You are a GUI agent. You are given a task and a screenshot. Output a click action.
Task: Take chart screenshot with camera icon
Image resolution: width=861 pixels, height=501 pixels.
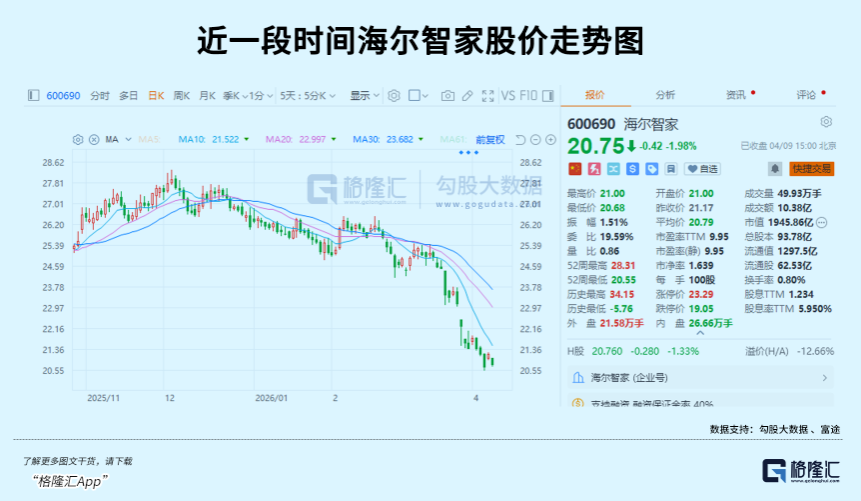click(x=448, y=96)
